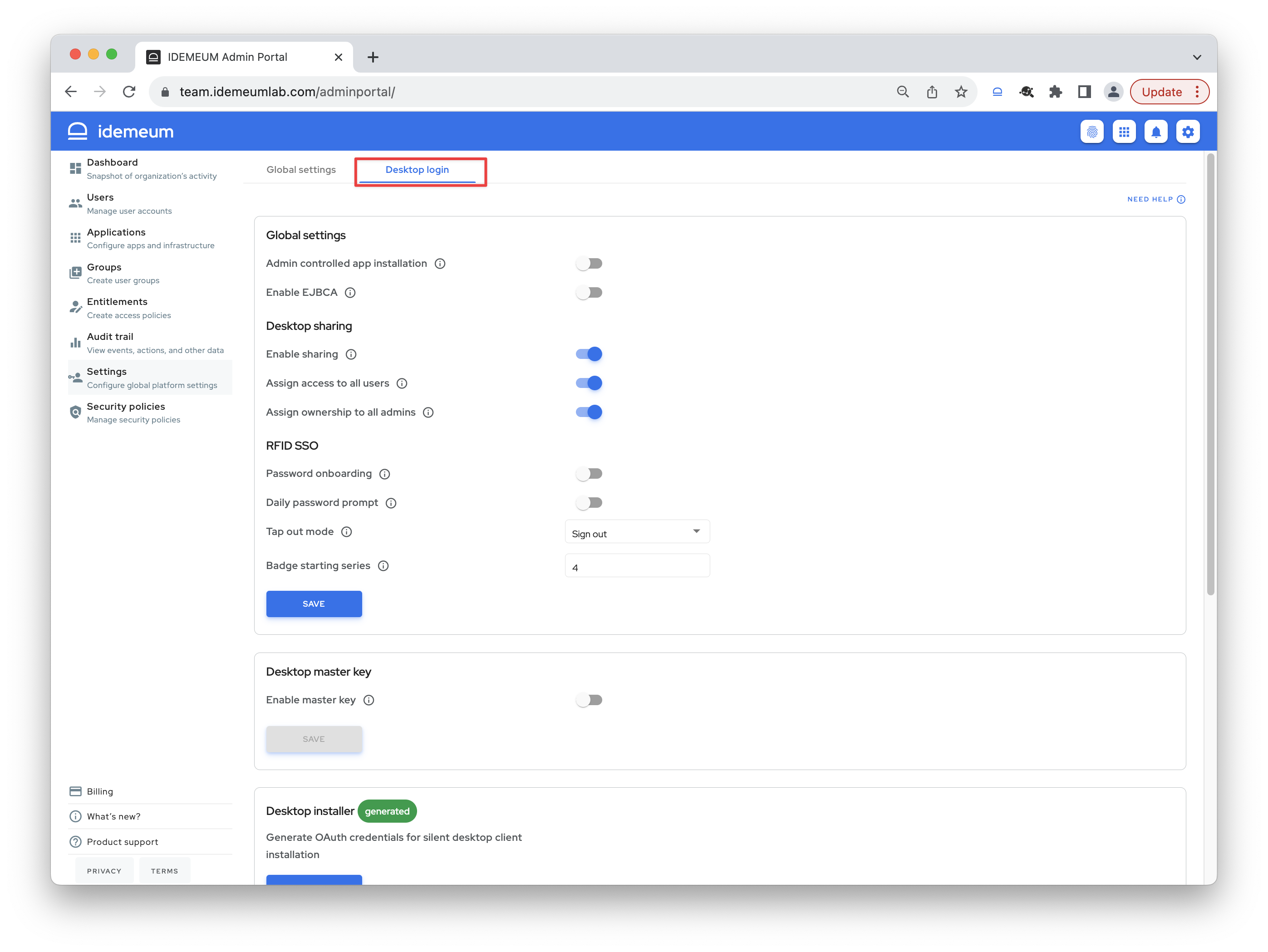Show info for Tap out mode
1268x952 pixels.
(x=346, y=532)
